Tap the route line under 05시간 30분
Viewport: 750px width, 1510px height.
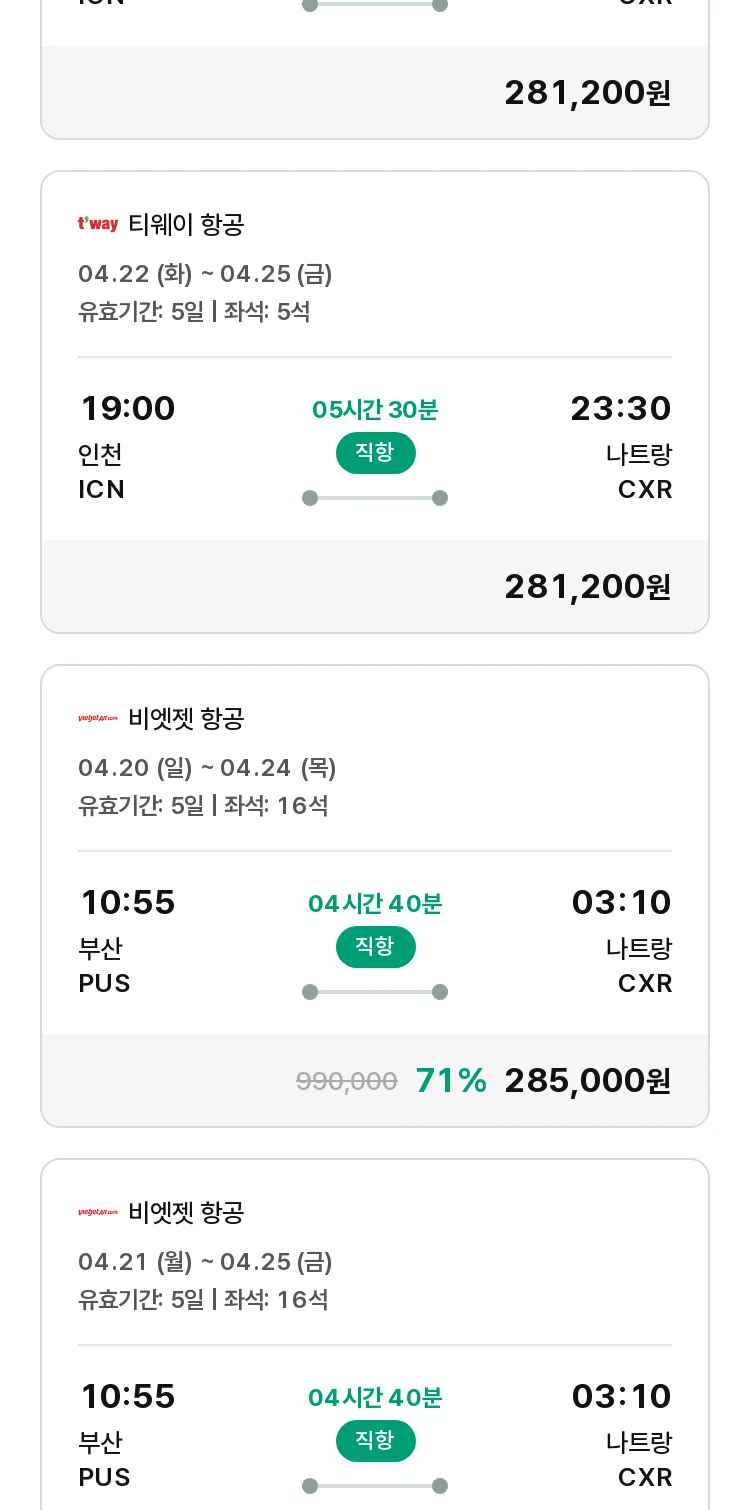click(x=375, y=498)
